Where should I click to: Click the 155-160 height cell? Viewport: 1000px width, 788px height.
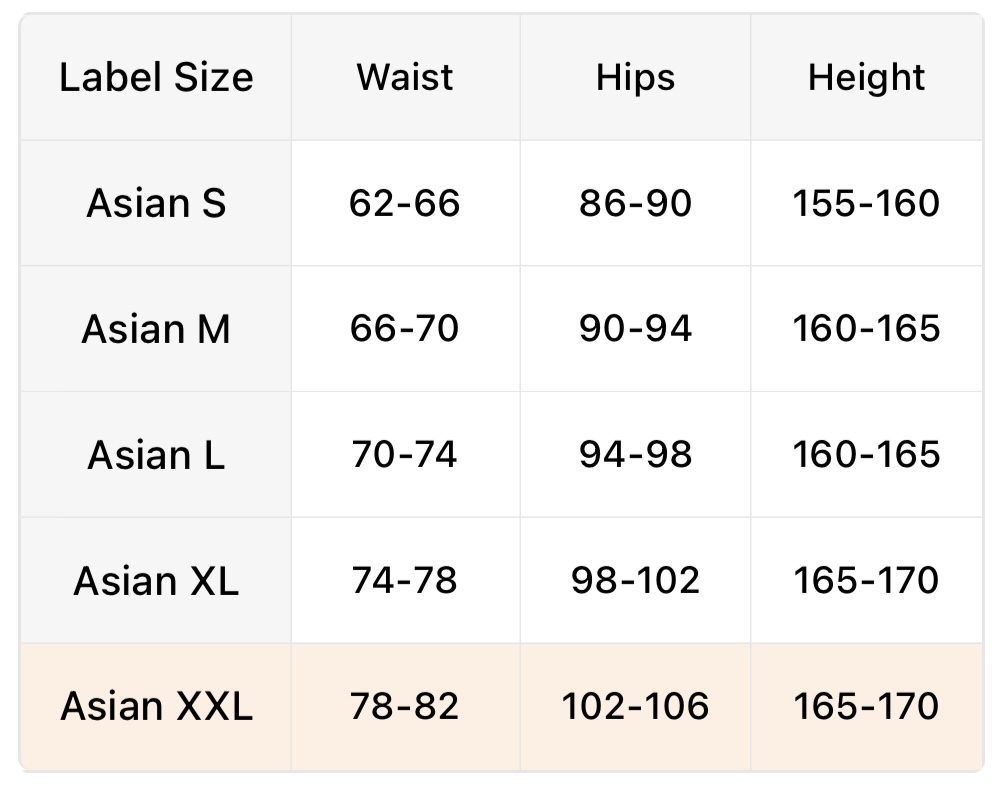(x=866, y=204)
